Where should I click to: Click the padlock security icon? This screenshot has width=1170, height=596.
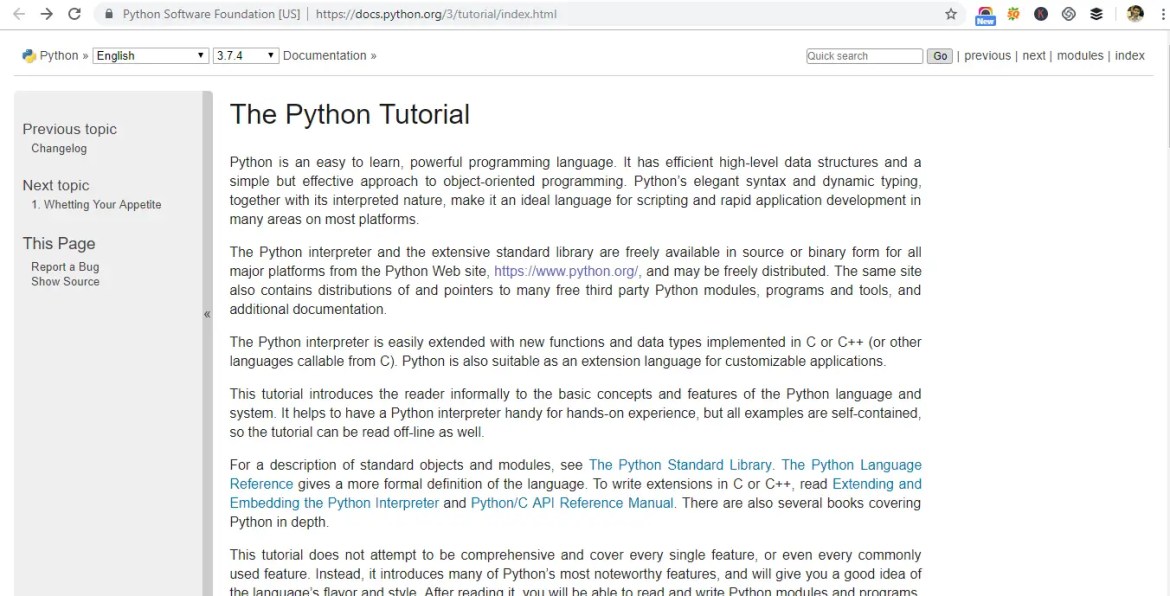(110, 14)
